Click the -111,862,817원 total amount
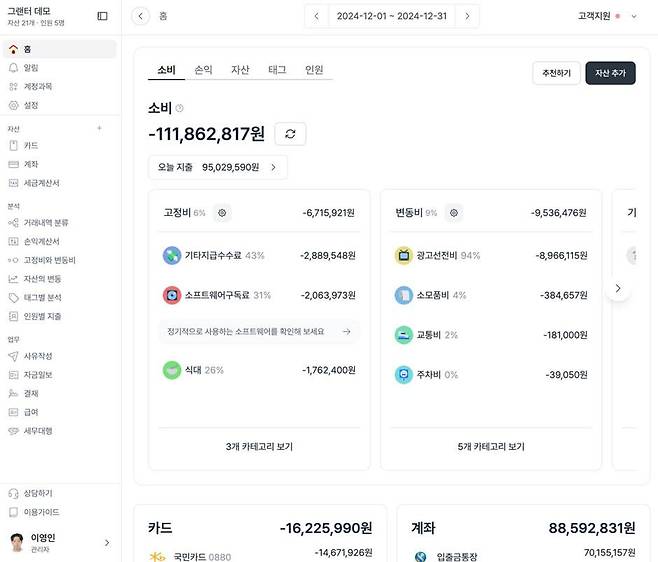Viewport: 658px width, 562px height. tap(206, 134)
